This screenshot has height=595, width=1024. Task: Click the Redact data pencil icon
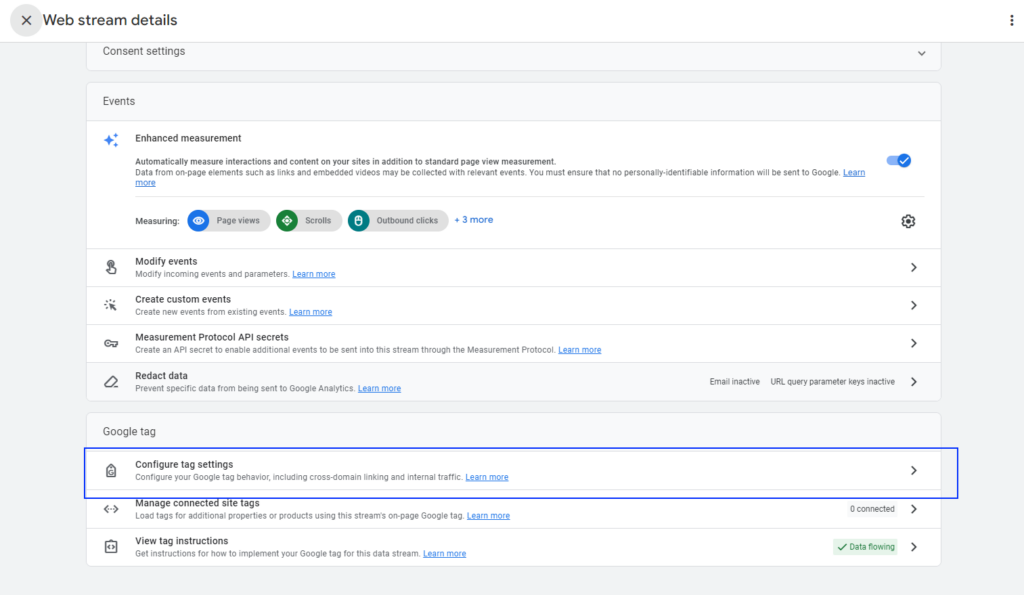click(x=111, y=380)
